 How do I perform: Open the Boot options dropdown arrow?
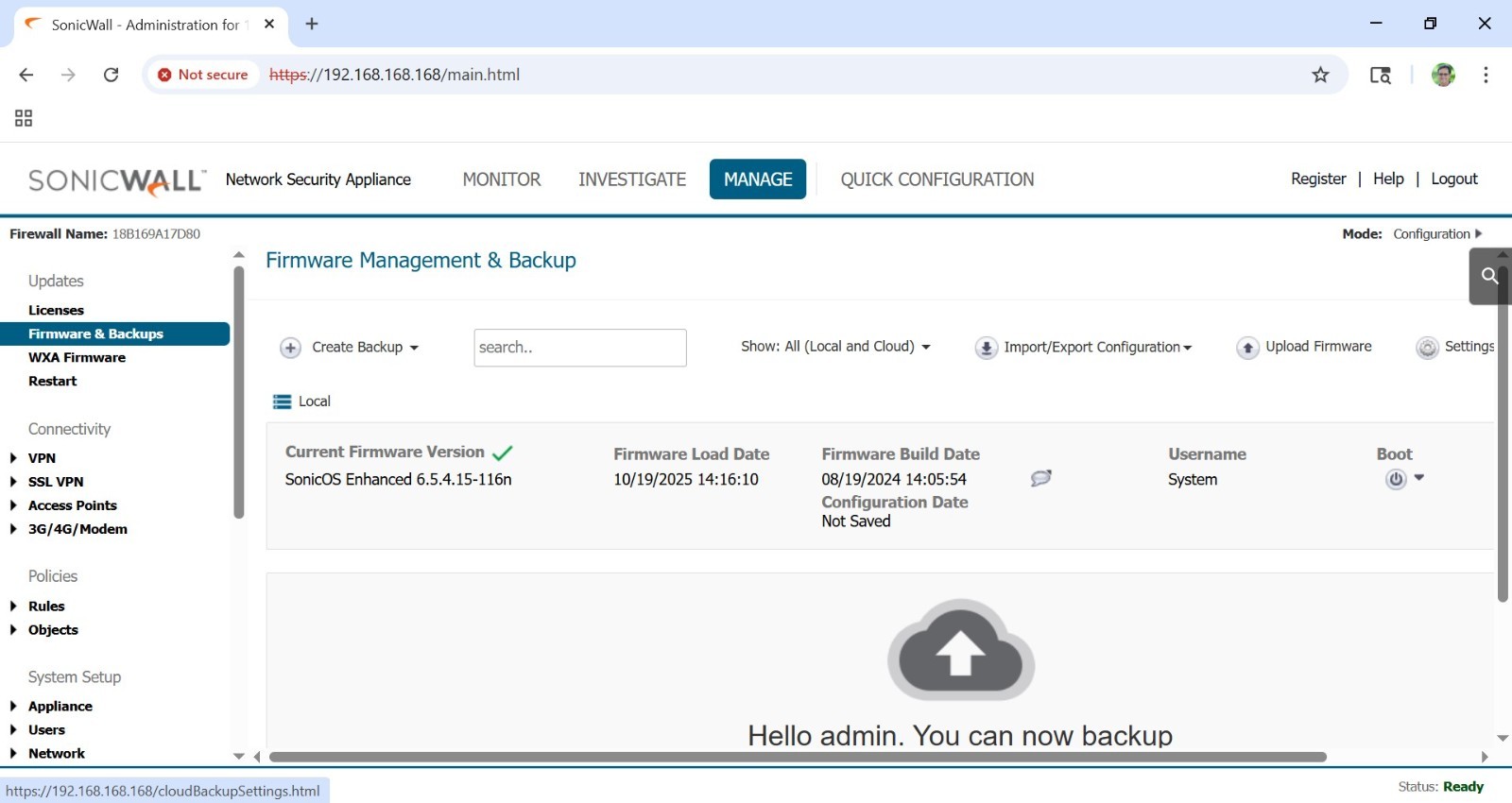click(1418, 478)
